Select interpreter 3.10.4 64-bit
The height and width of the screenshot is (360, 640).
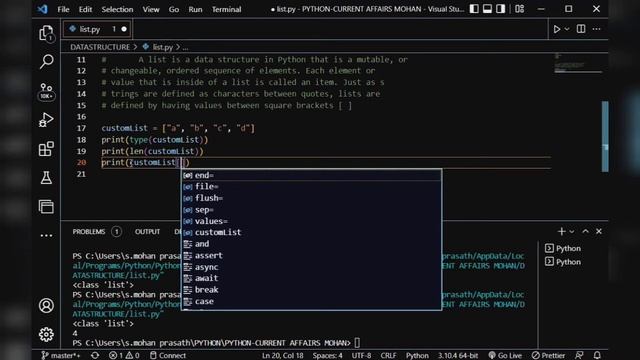(458, 355)
